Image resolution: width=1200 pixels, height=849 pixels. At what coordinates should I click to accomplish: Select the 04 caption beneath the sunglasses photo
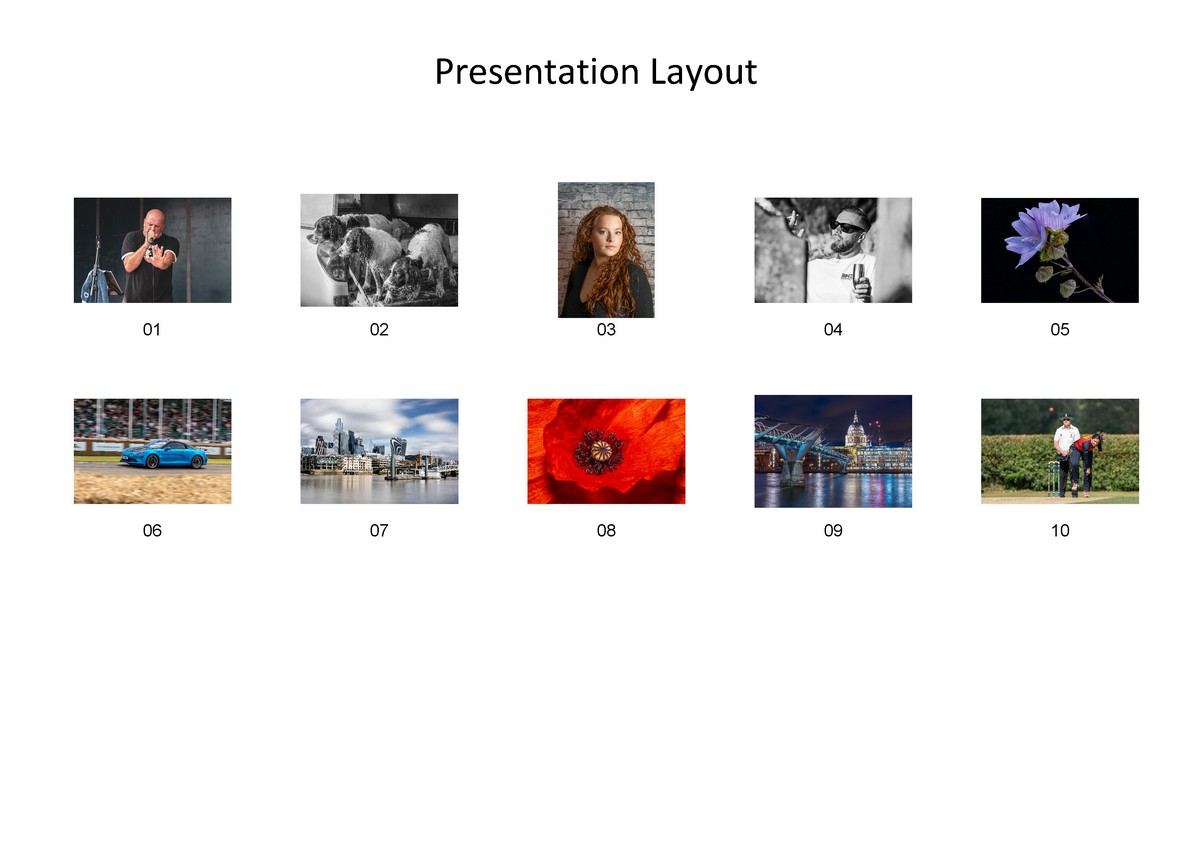tap(833, 329)
